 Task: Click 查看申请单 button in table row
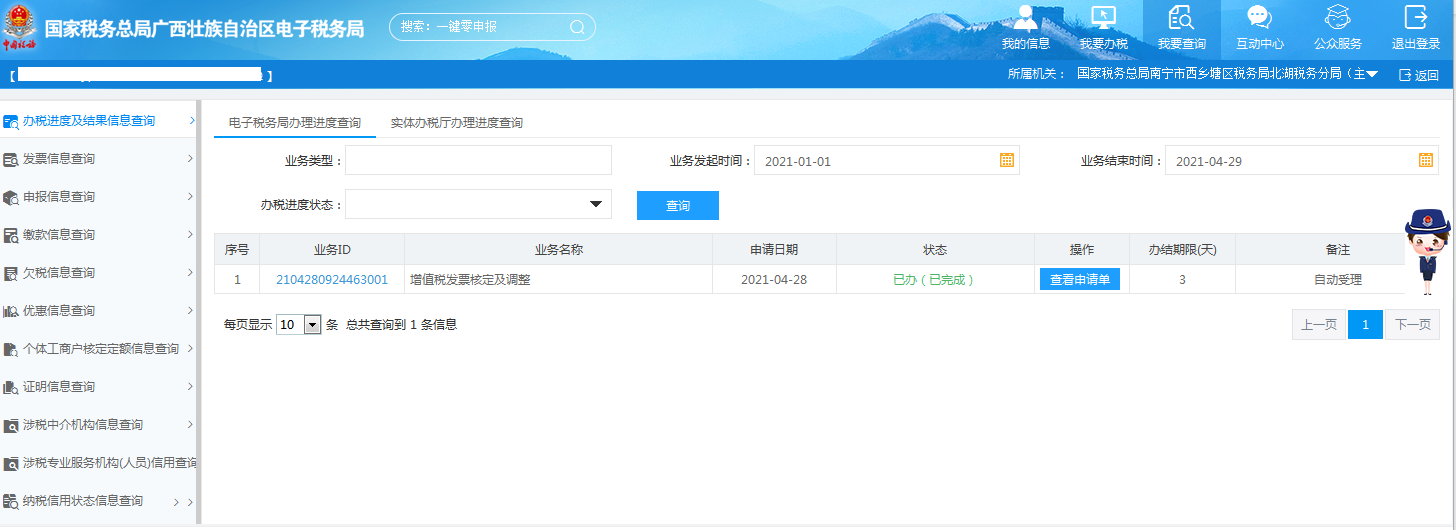pos(1079,280)
